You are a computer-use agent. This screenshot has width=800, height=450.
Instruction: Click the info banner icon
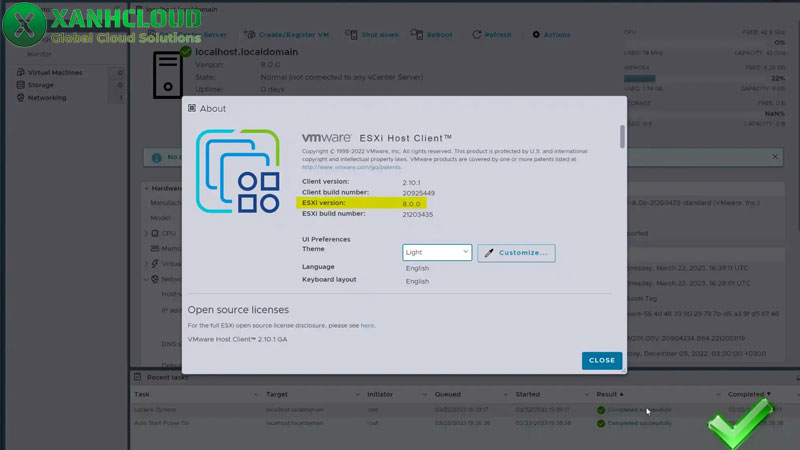tap(157, 158)
